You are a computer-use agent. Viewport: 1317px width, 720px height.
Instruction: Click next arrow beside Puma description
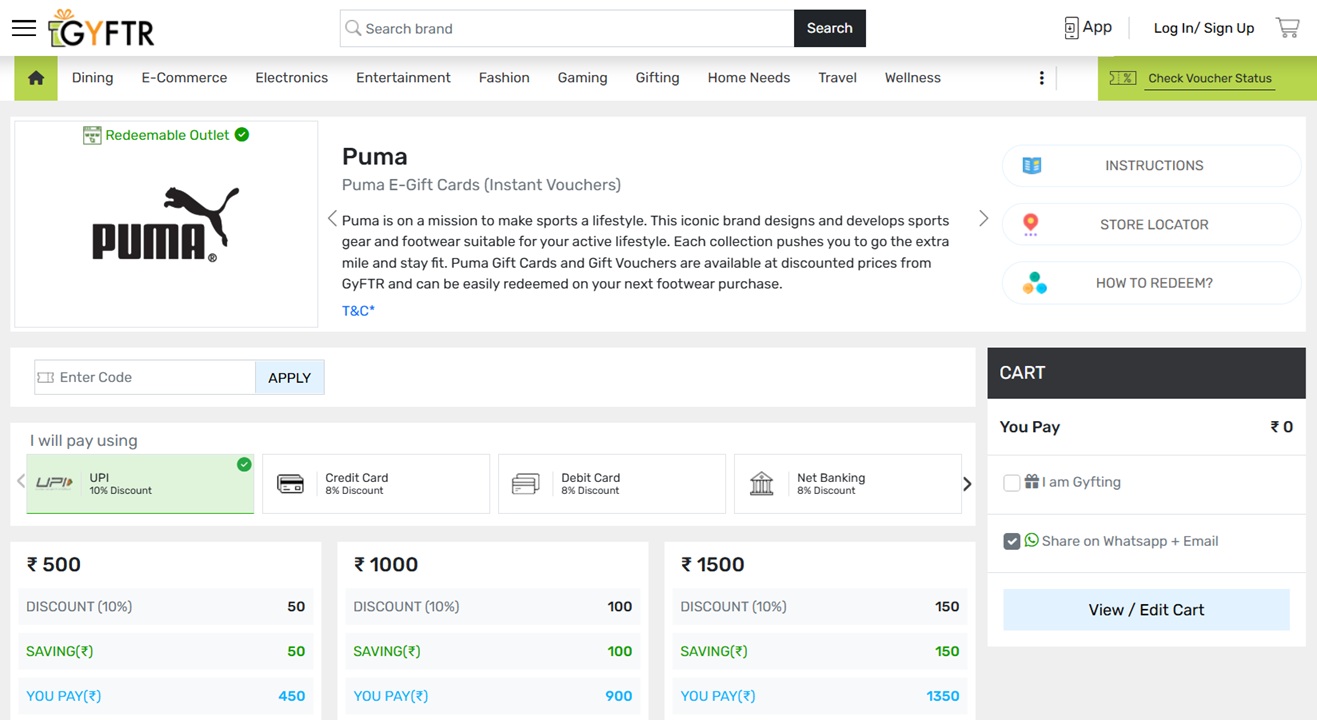[x=983, y=218]
